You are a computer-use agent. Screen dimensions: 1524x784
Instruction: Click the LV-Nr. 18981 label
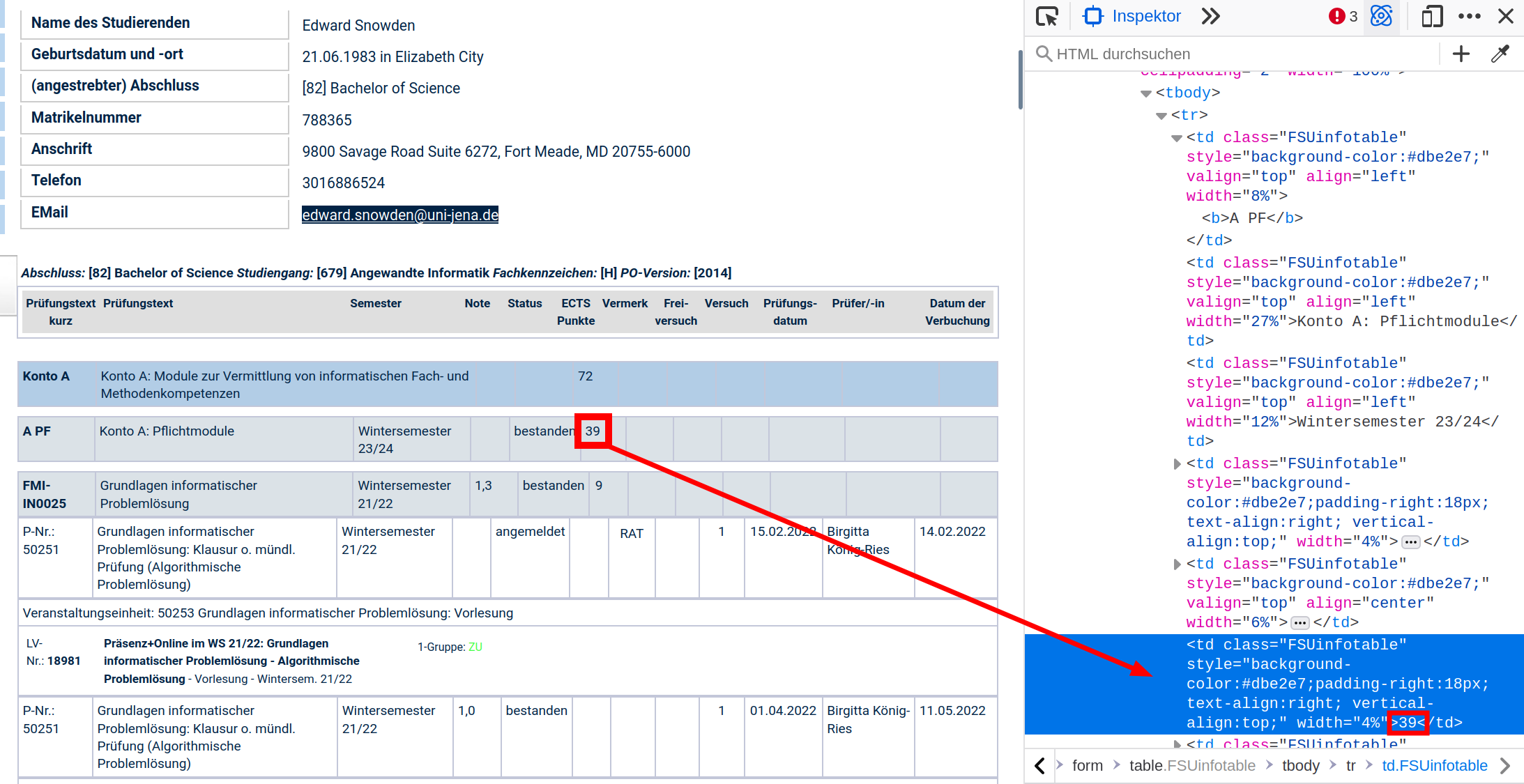pyautogui.click(x=53, y=652)
